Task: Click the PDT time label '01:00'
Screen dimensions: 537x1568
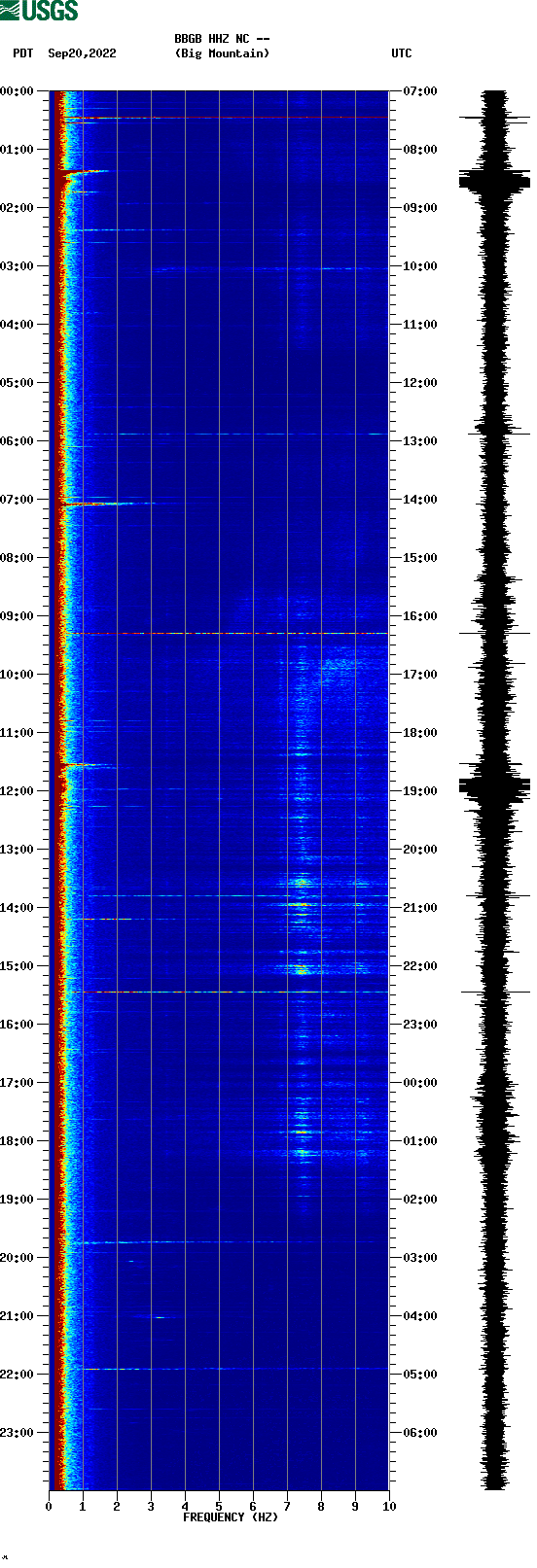Action: pos(18,150)
